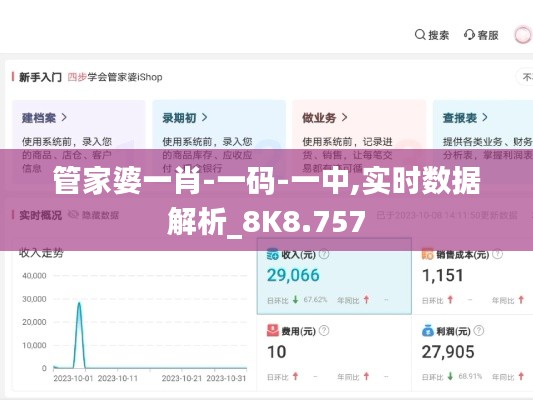Open customer service headset icon
533x400 pixels.
(x=469, y=35)
